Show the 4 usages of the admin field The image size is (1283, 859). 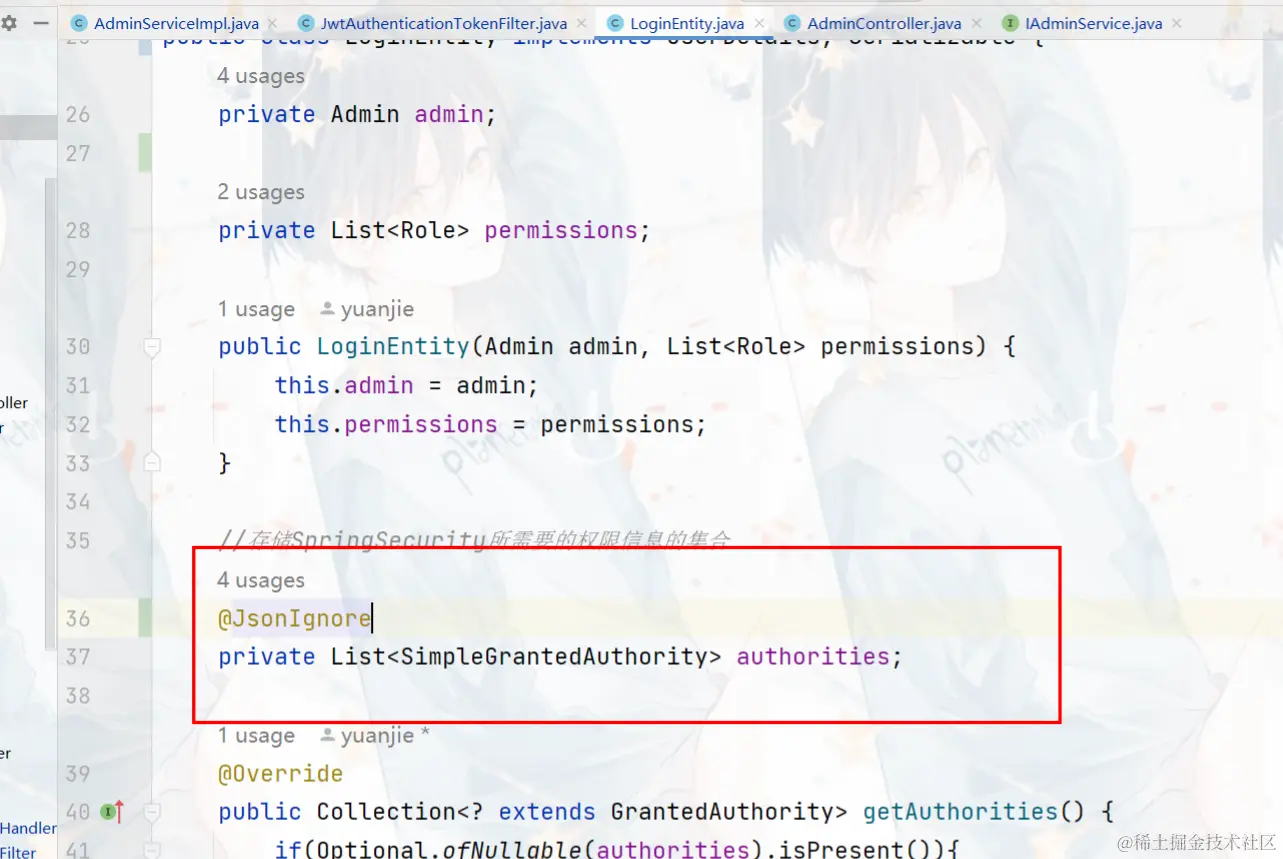pyautogui.click(x=261, y=76)
